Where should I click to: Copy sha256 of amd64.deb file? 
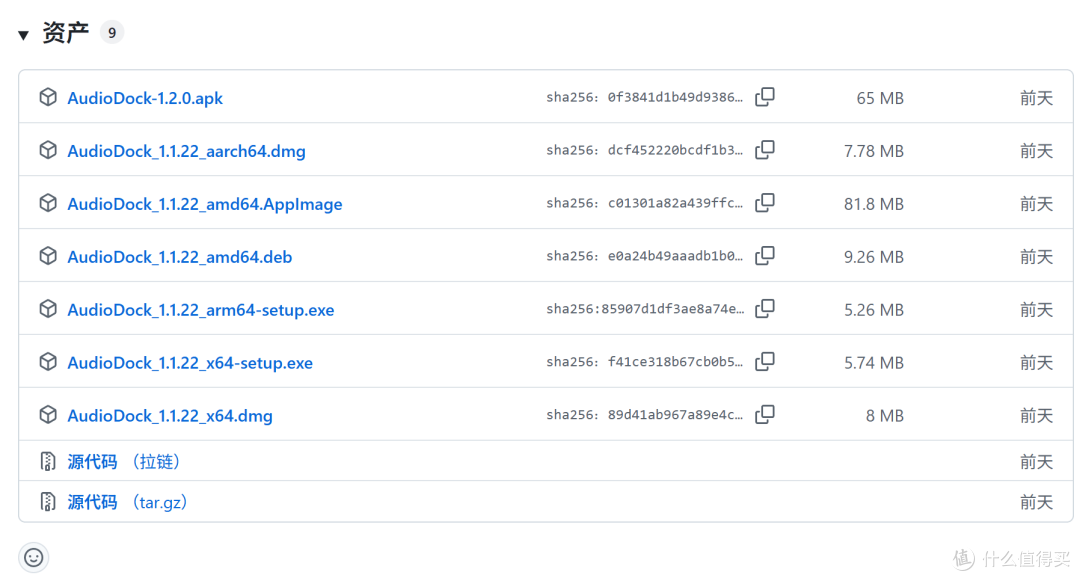(x=765, y=256)
